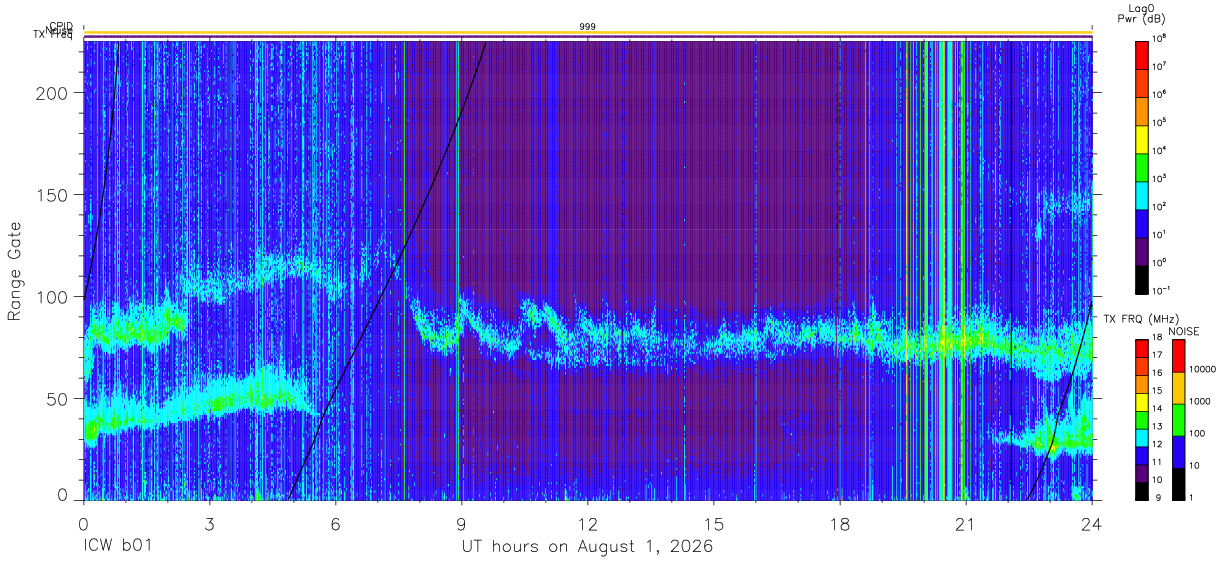This screenshot has height=567, width=1228.
Task: Click the green segment of the Lag0 Pwr colorbar
Action: pyautogui.click(x=1142, y=166)
